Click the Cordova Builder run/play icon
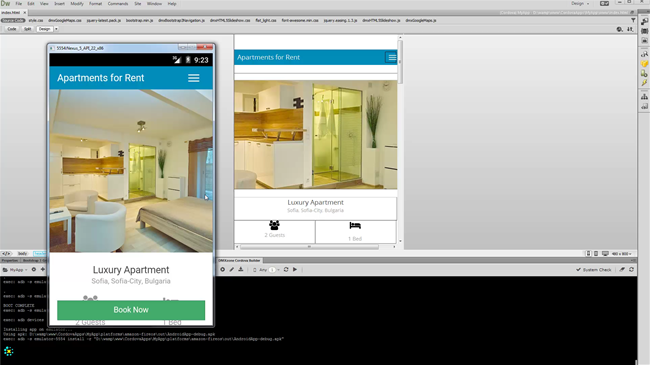The height and width of the screenshot is (365, 650). [295, 270]
